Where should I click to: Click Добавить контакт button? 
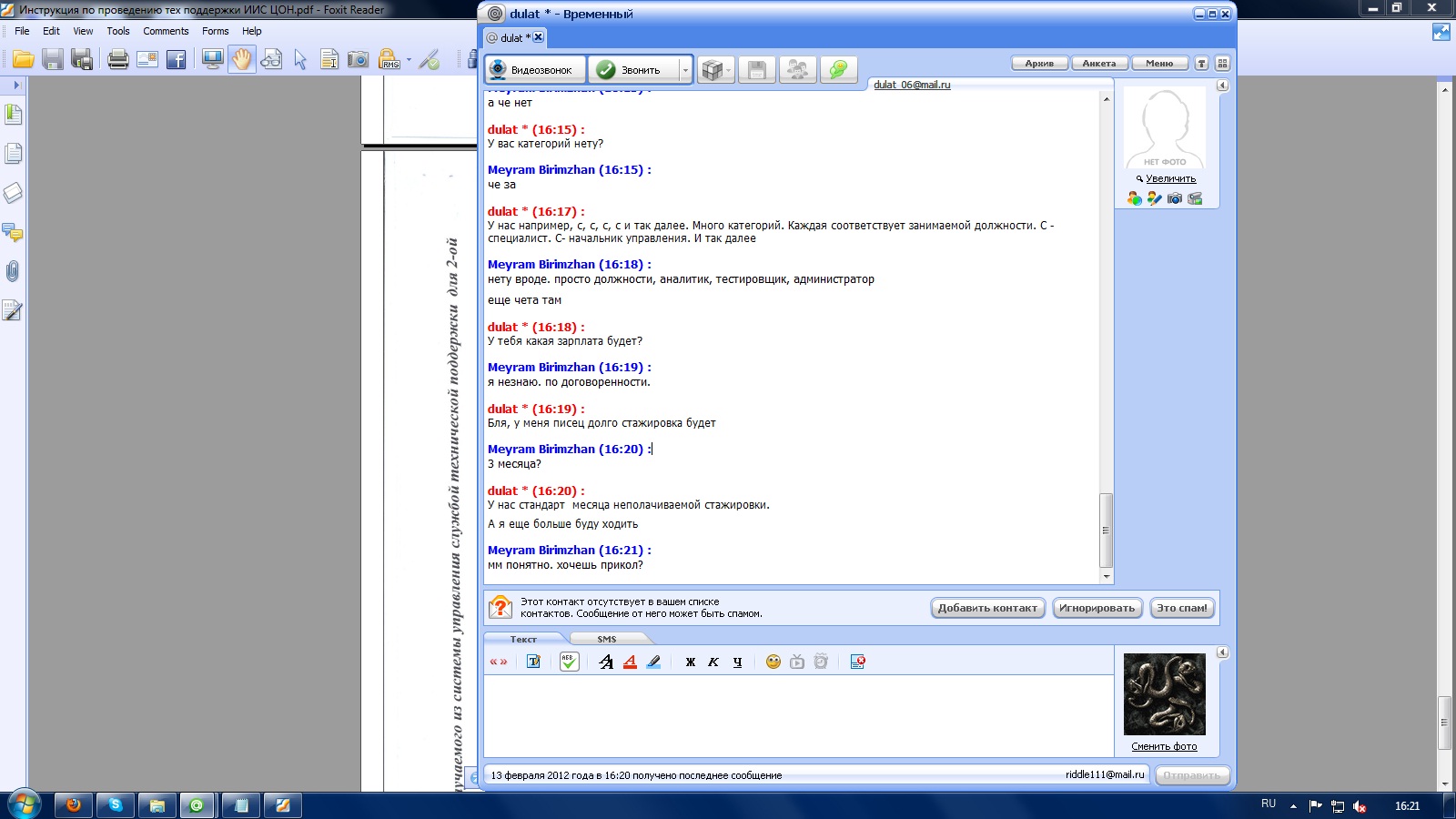point(987,608)
